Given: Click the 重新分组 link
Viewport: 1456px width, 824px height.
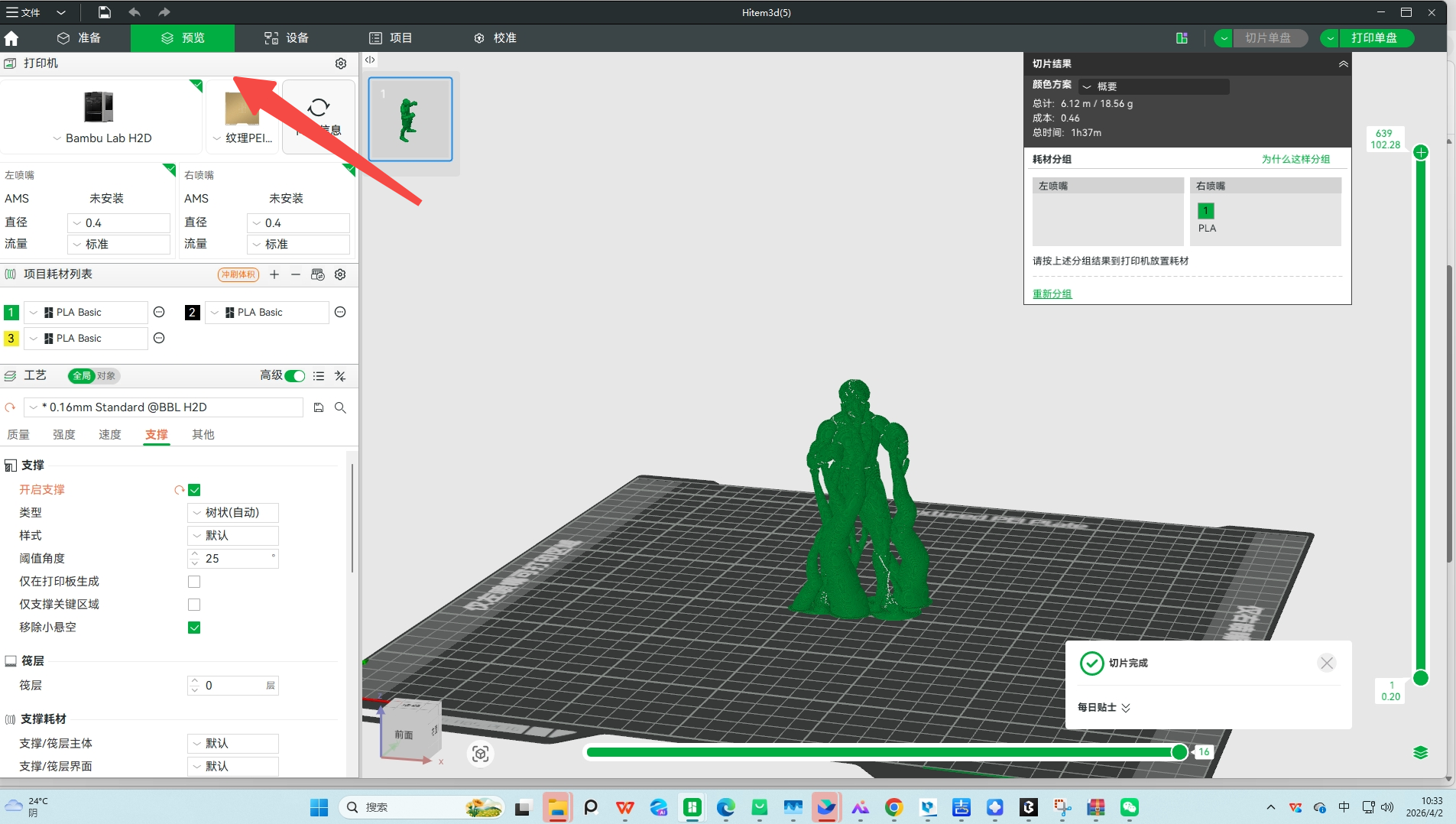Looking at the screenshot, I should [1051, 294].
